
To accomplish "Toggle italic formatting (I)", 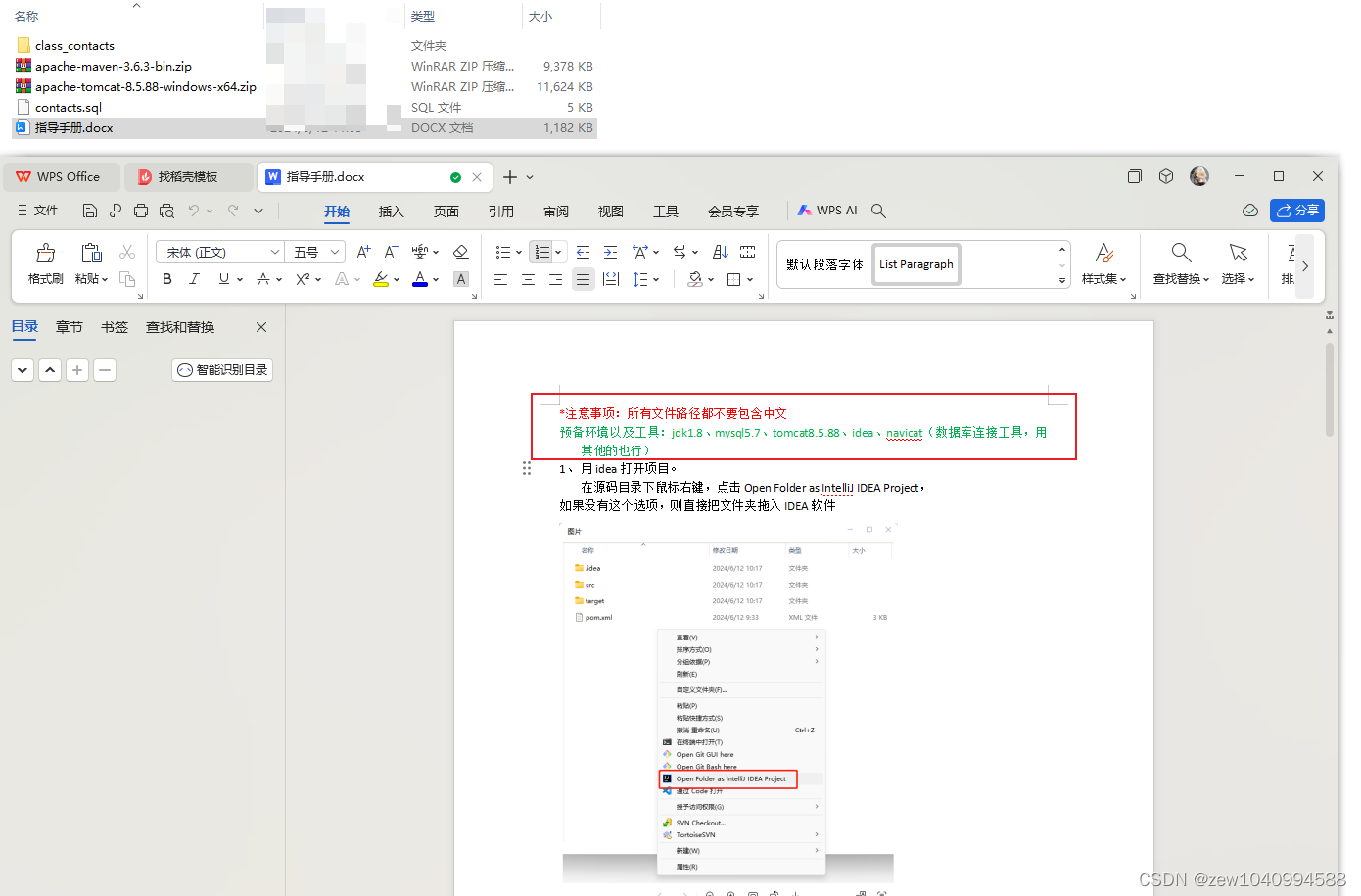I will point(194,279).
